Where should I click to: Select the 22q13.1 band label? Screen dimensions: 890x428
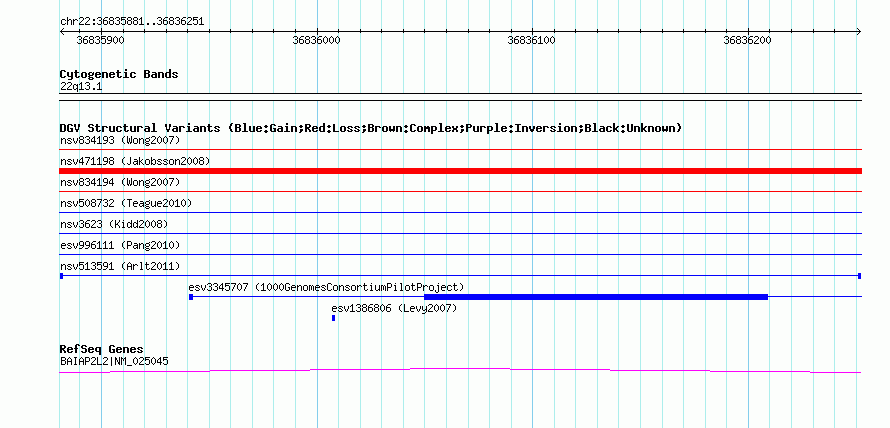(x=81, y=87)
